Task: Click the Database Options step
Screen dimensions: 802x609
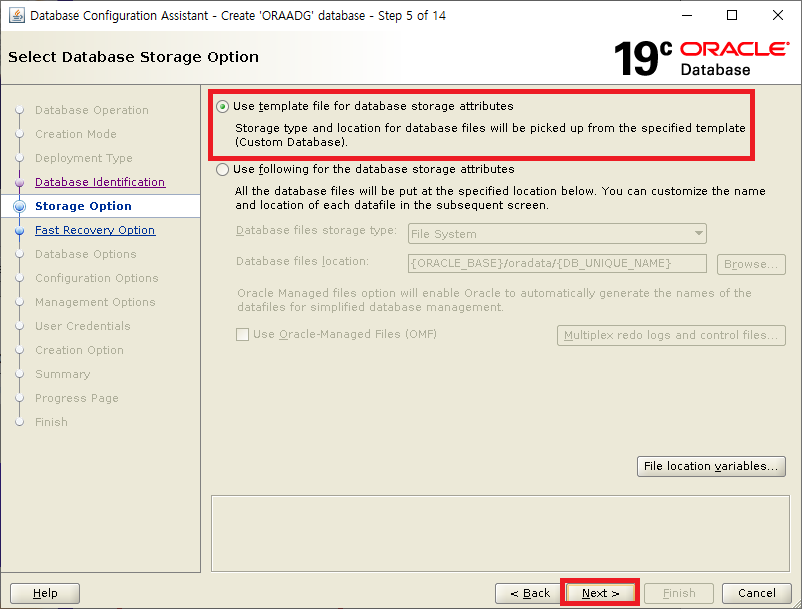Action: click(86, 254)
